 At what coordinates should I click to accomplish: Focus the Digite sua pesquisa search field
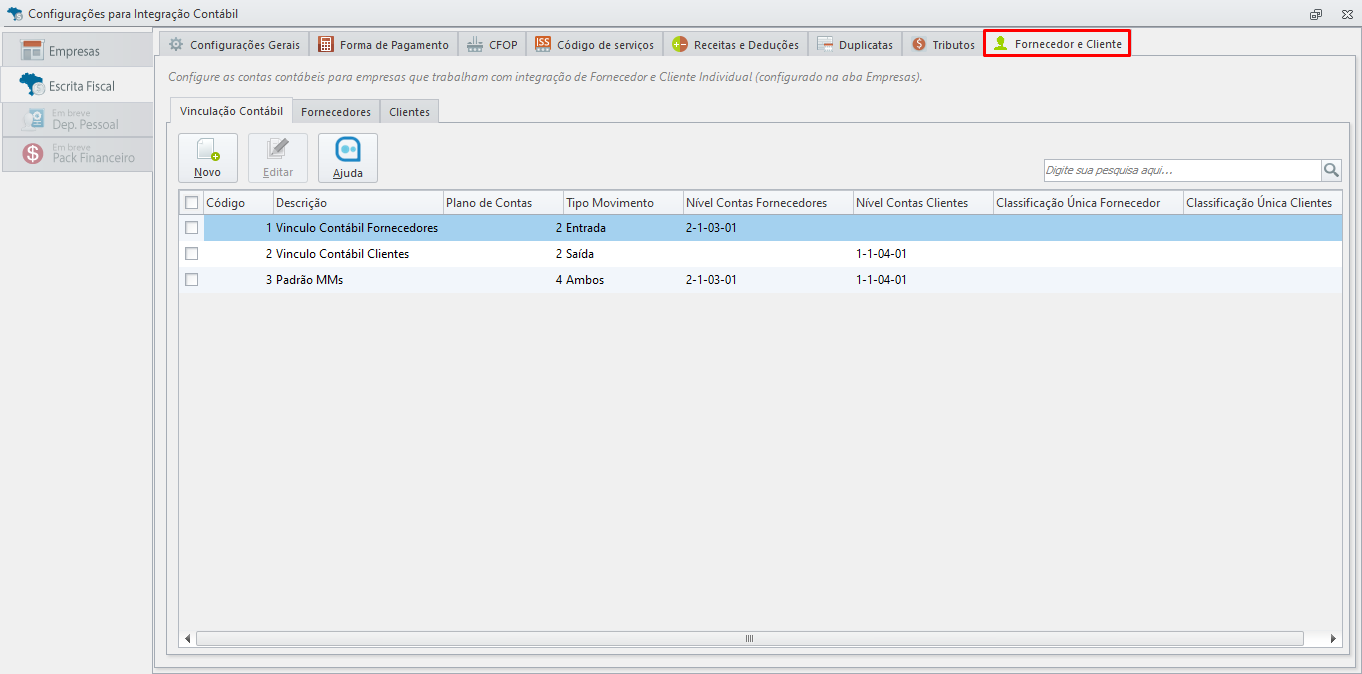coord(1183,170)
